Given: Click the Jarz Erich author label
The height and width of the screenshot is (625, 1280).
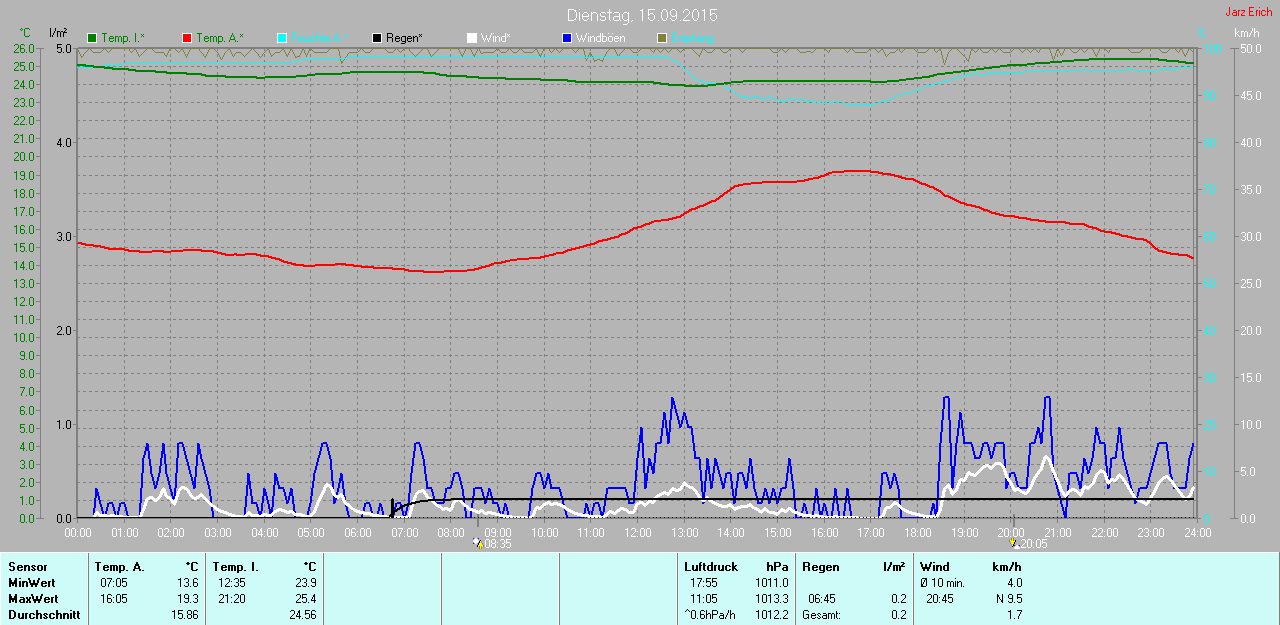Looking at the screenshot, I should pos(1248,12).
